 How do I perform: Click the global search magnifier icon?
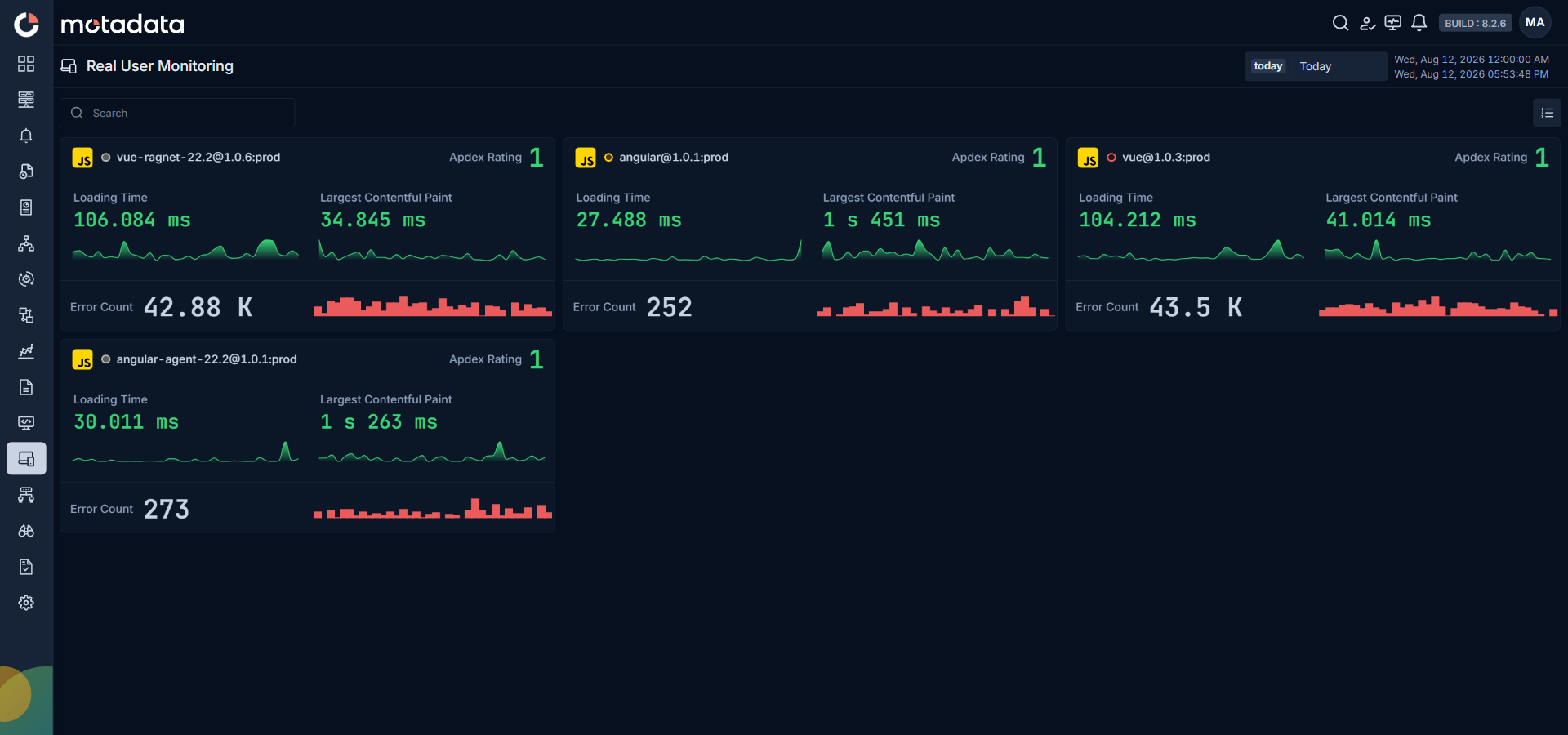coord(1340,23)
